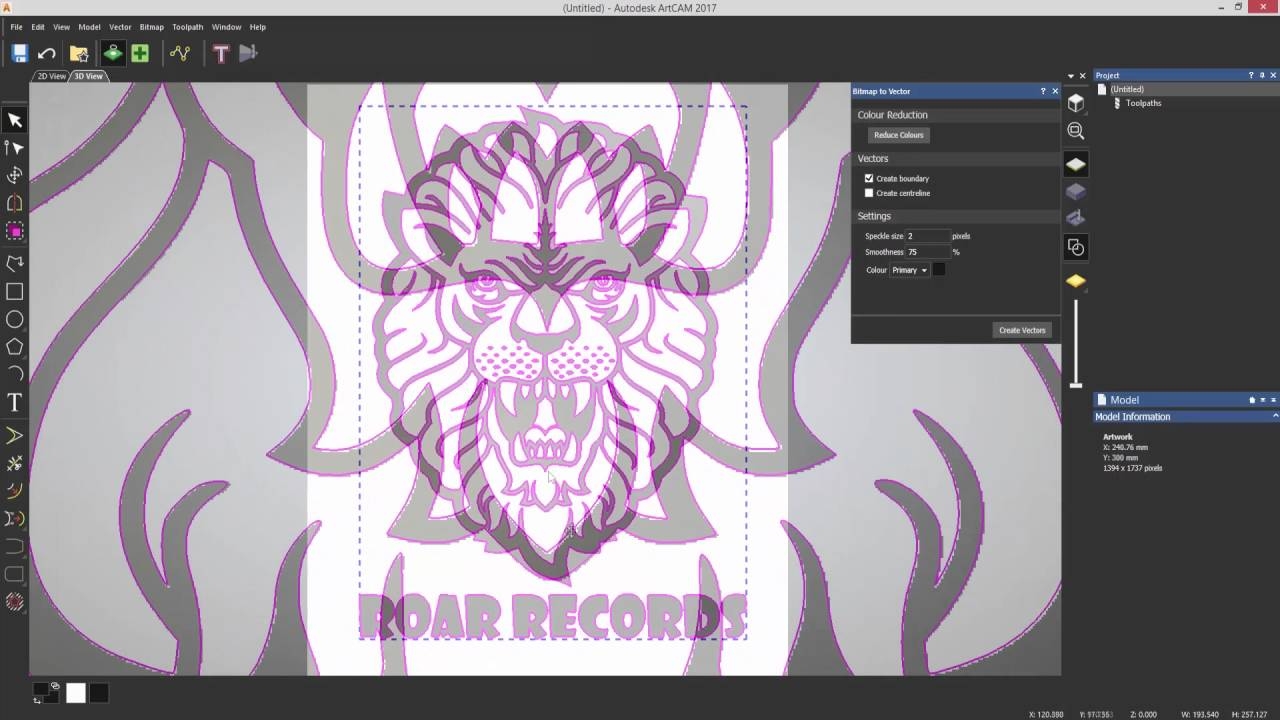1280x720 pixels.
Task: Select the Transform move tool
Action: [15, 175]
